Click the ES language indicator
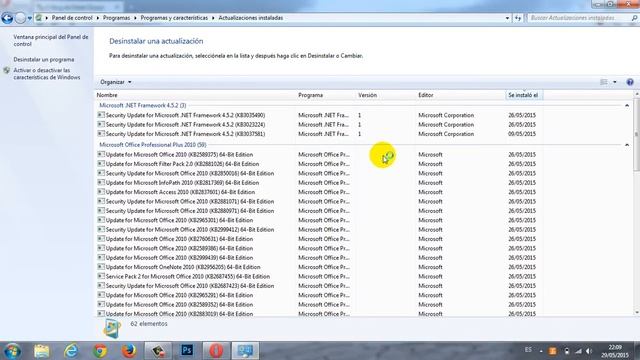Viewport: 640px width, 360px height. pos(529,350)
